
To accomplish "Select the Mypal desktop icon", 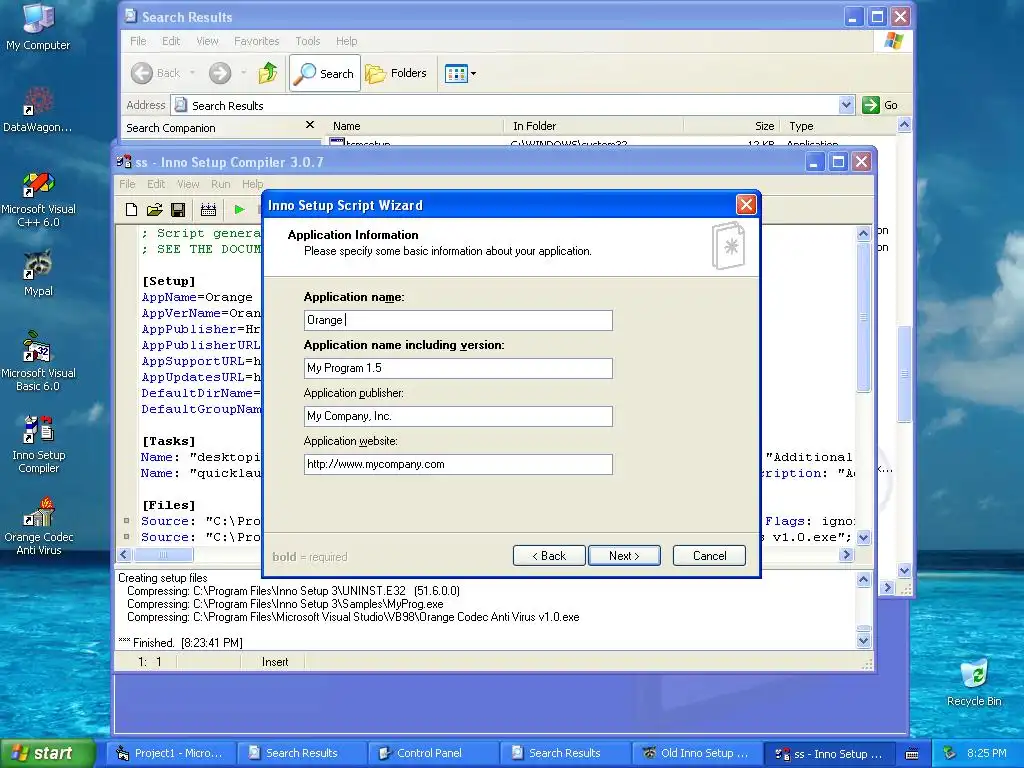I will pyautogui.click(x=38, y=273).
